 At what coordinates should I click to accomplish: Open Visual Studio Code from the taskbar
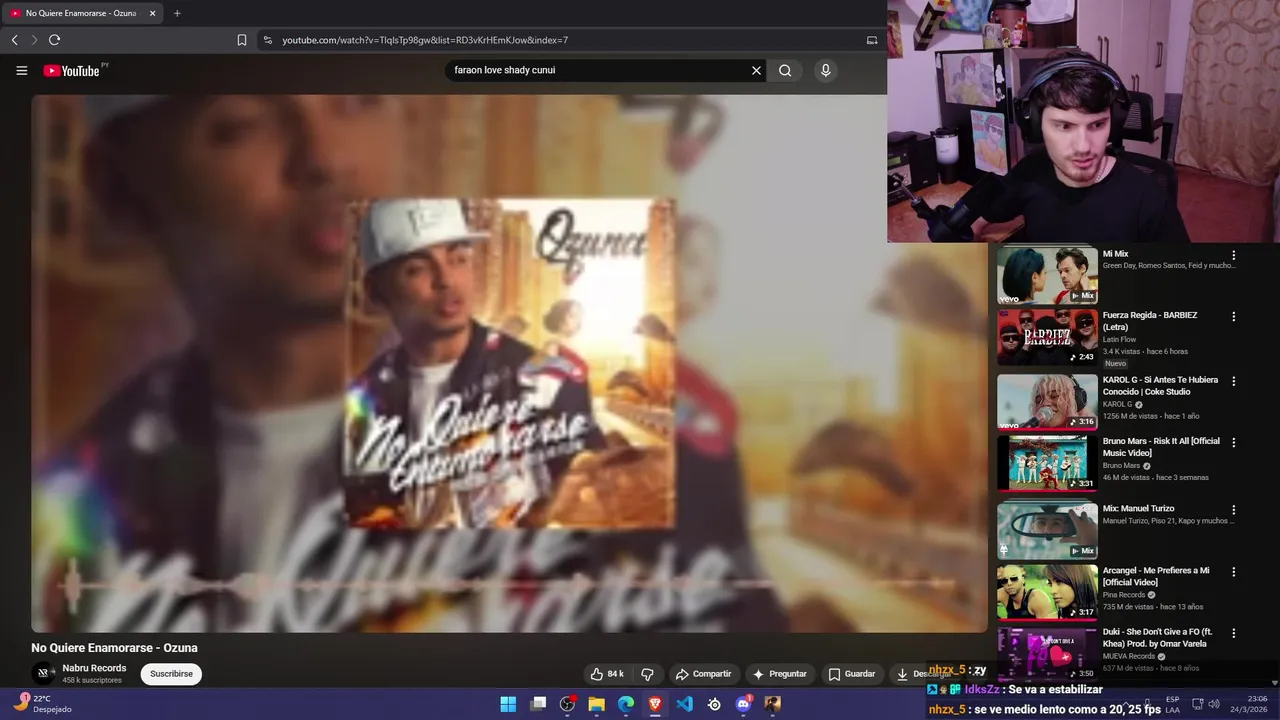[684, 704]
